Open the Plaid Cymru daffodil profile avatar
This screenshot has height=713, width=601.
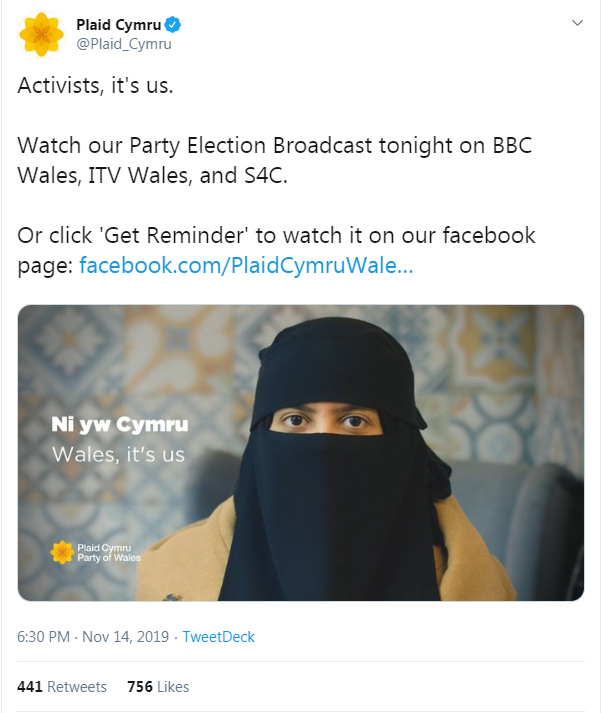(x=41, y=35)
